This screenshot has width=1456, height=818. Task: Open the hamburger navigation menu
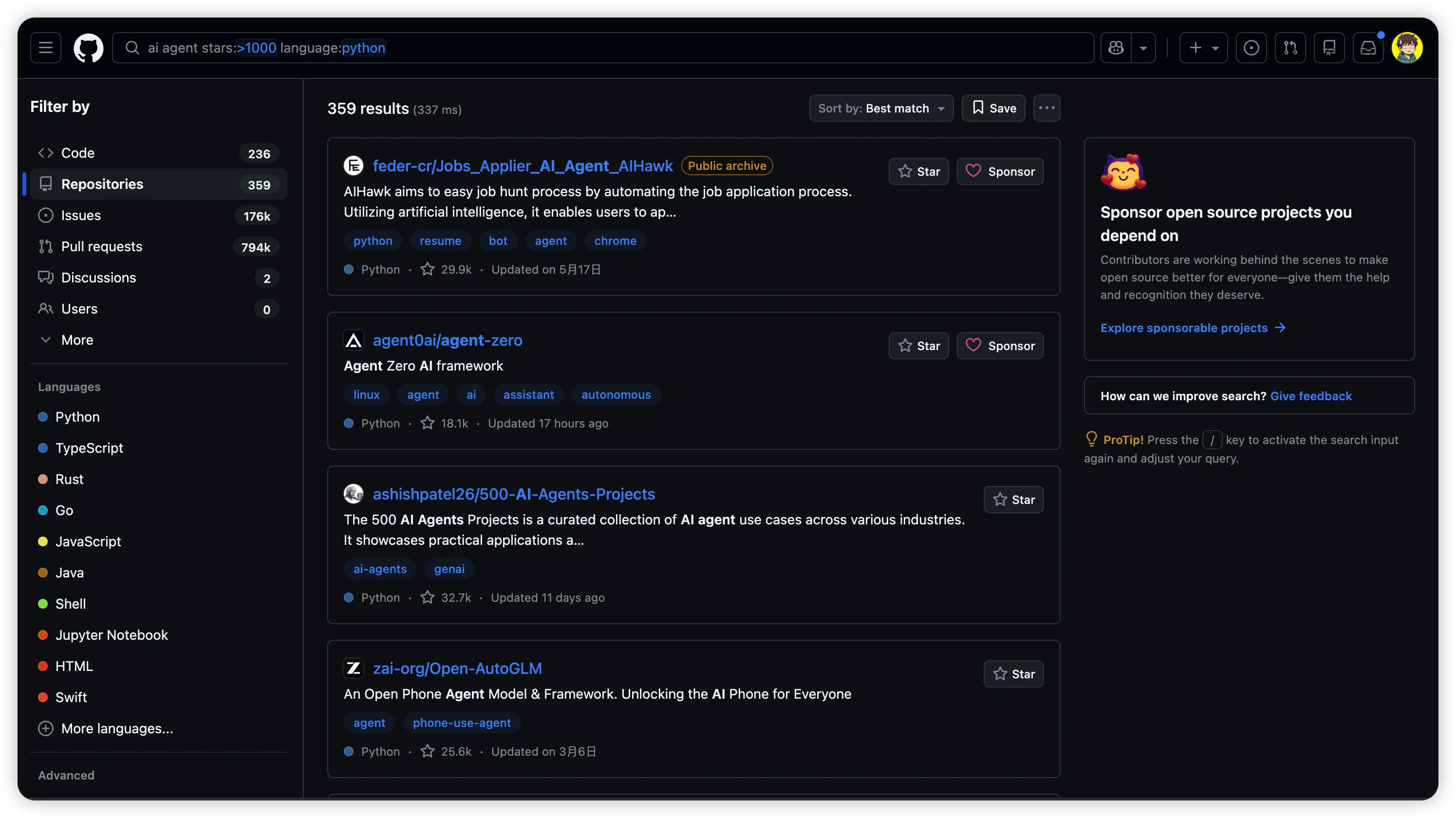pos(46,48)
